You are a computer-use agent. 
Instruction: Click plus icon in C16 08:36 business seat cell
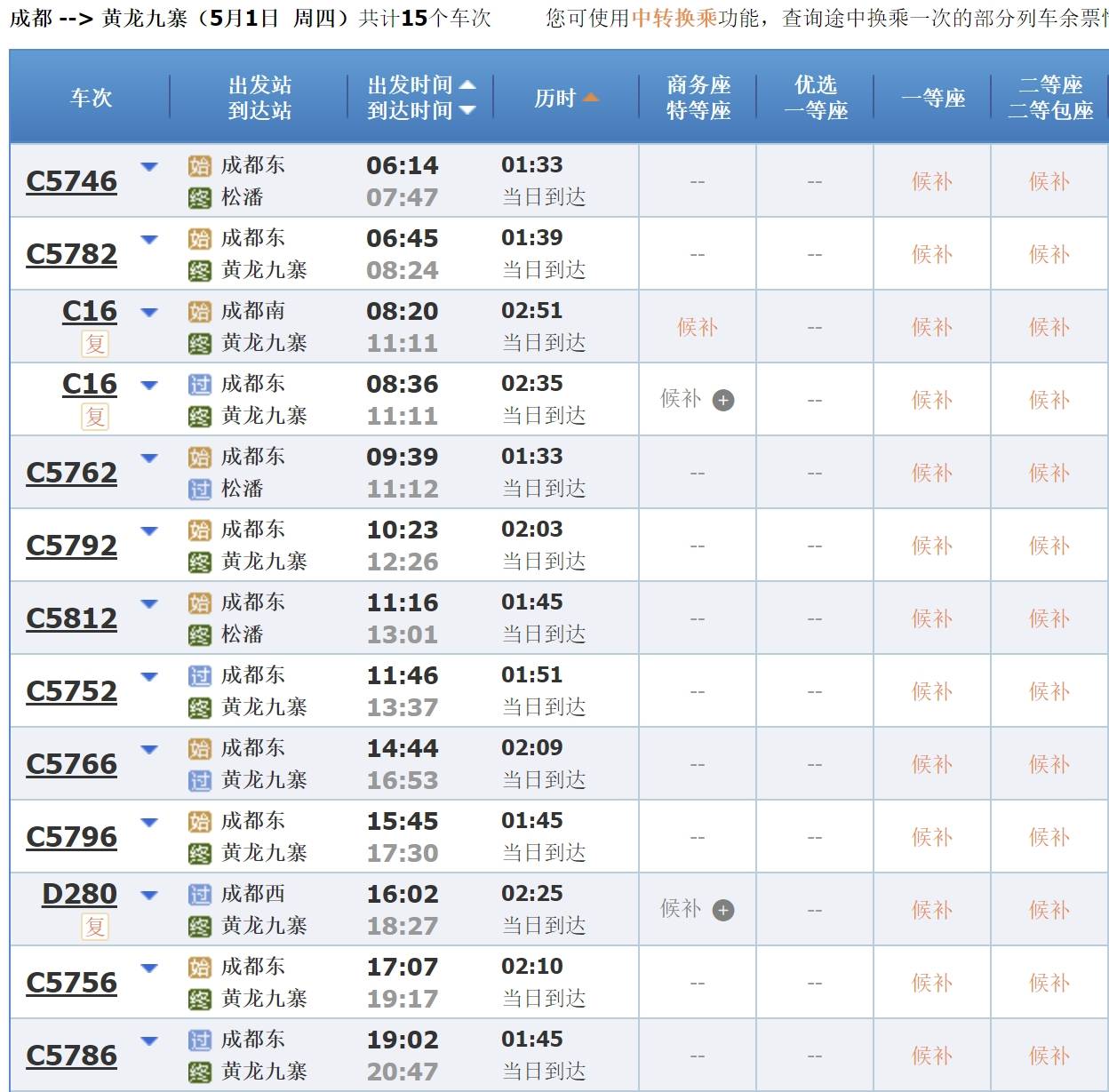point(723,401)
